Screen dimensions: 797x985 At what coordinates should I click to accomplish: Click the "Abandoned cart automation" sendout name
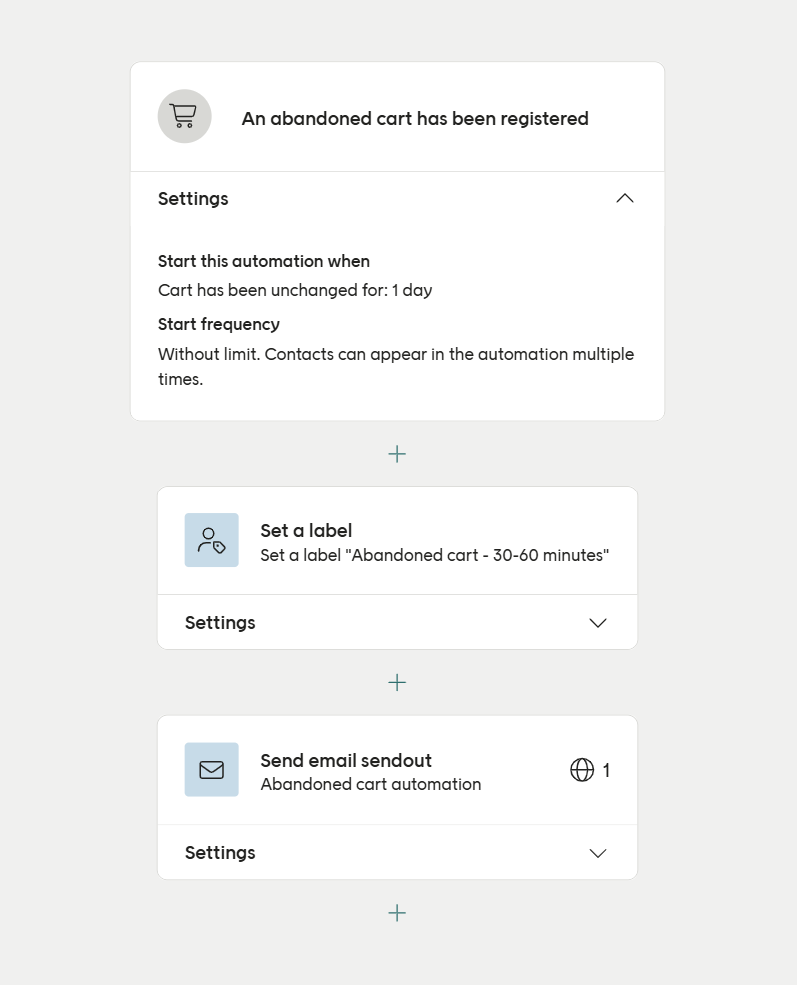coord(371,785)
